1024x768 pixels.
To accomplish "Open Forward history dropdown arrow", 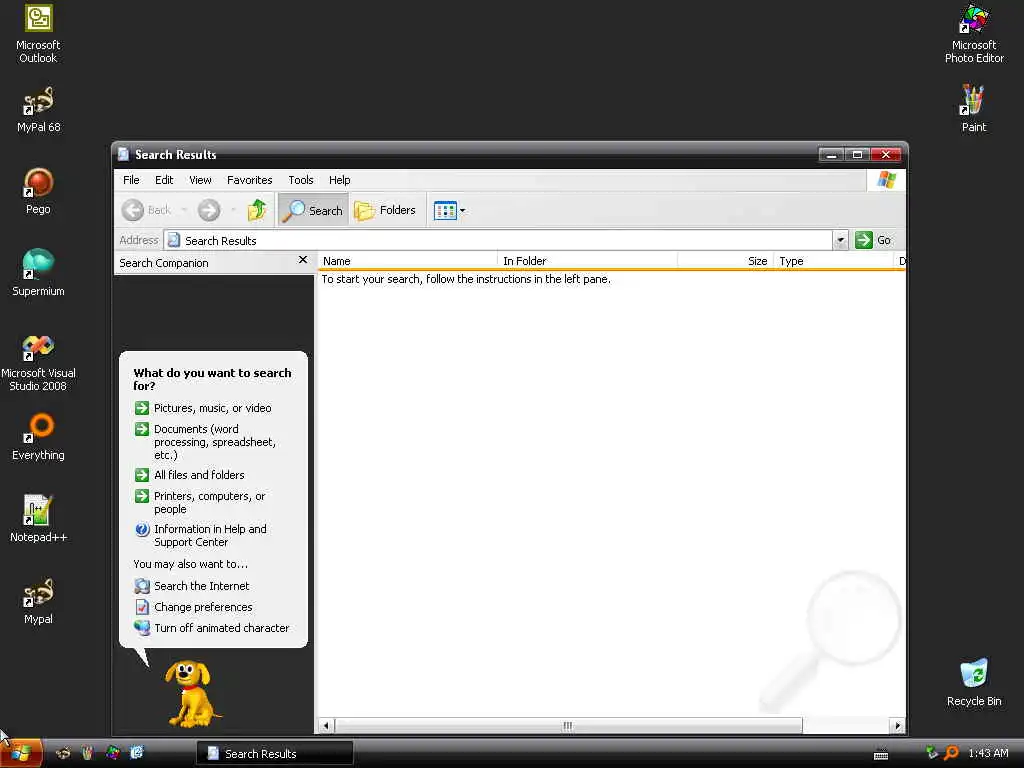I will pos(233,210).
